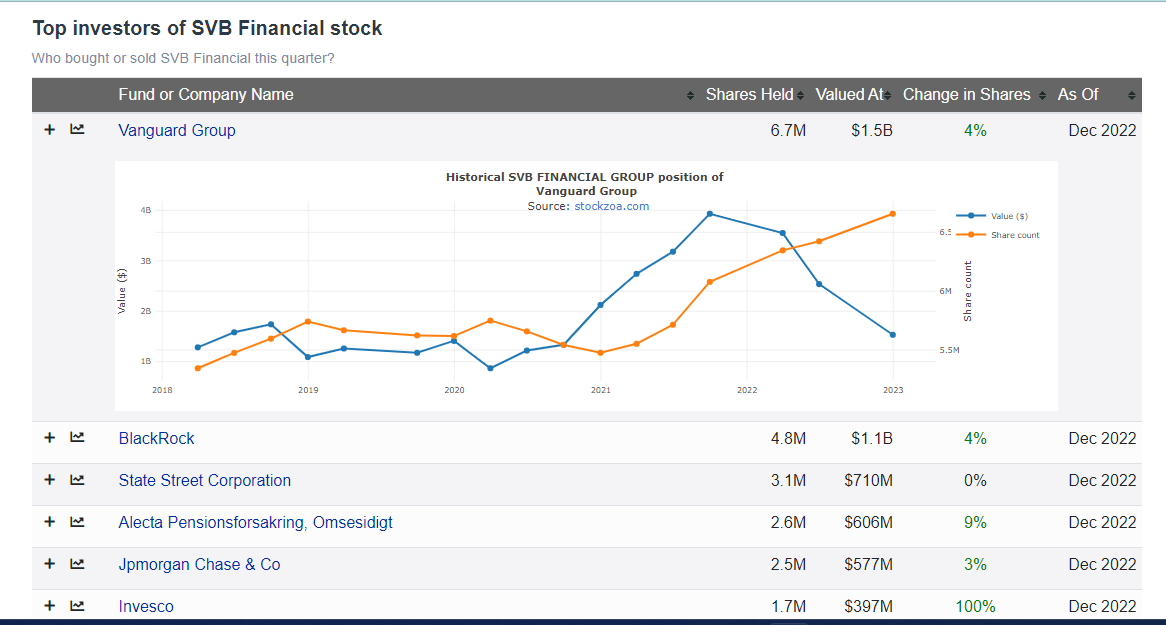Show the Alecta Pensionsforsakring chart icon
1166x625 pixels.
(77, 522)
